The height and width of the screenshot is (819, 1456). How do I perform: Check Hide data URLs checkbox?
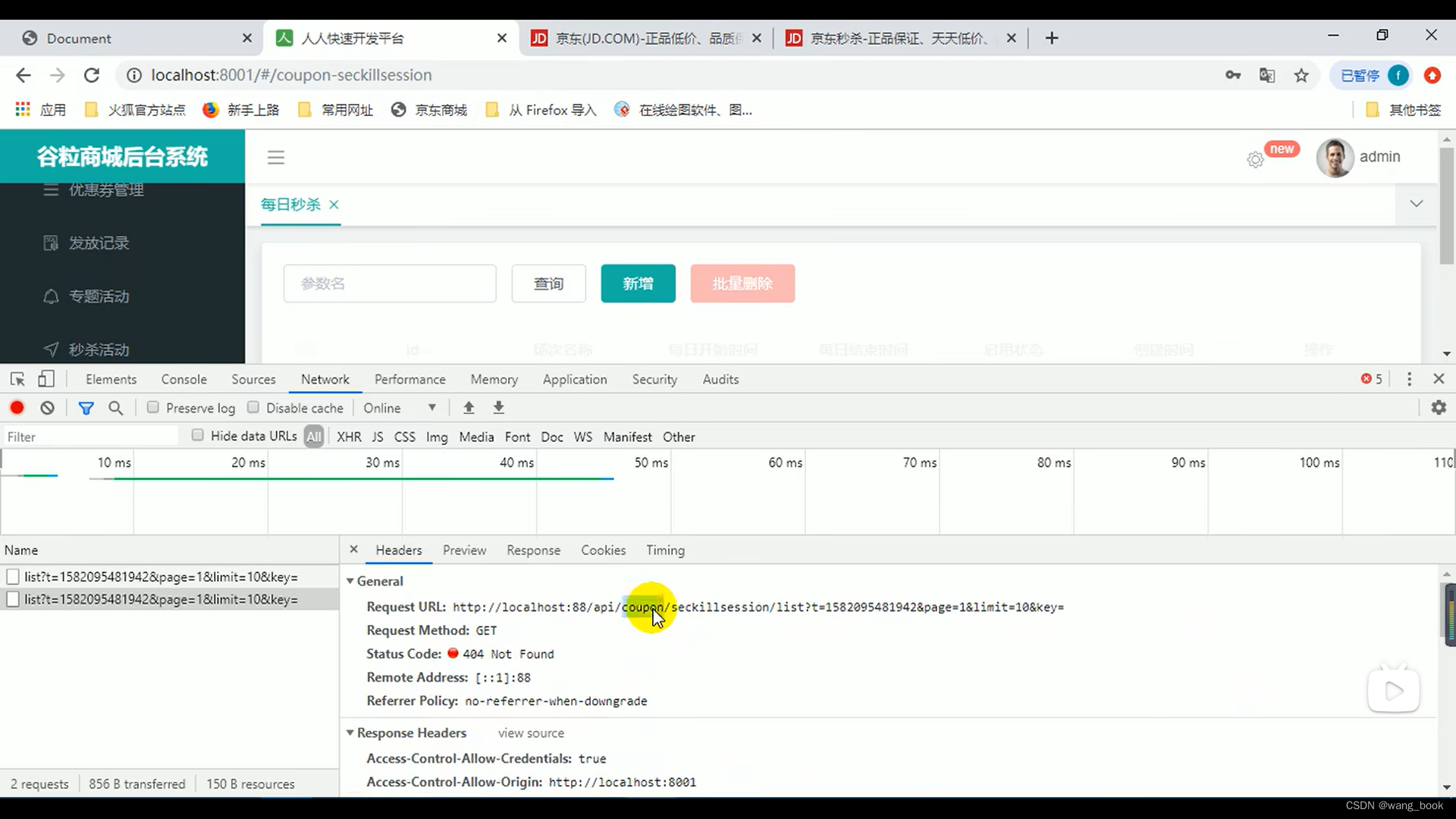(198, 435)
